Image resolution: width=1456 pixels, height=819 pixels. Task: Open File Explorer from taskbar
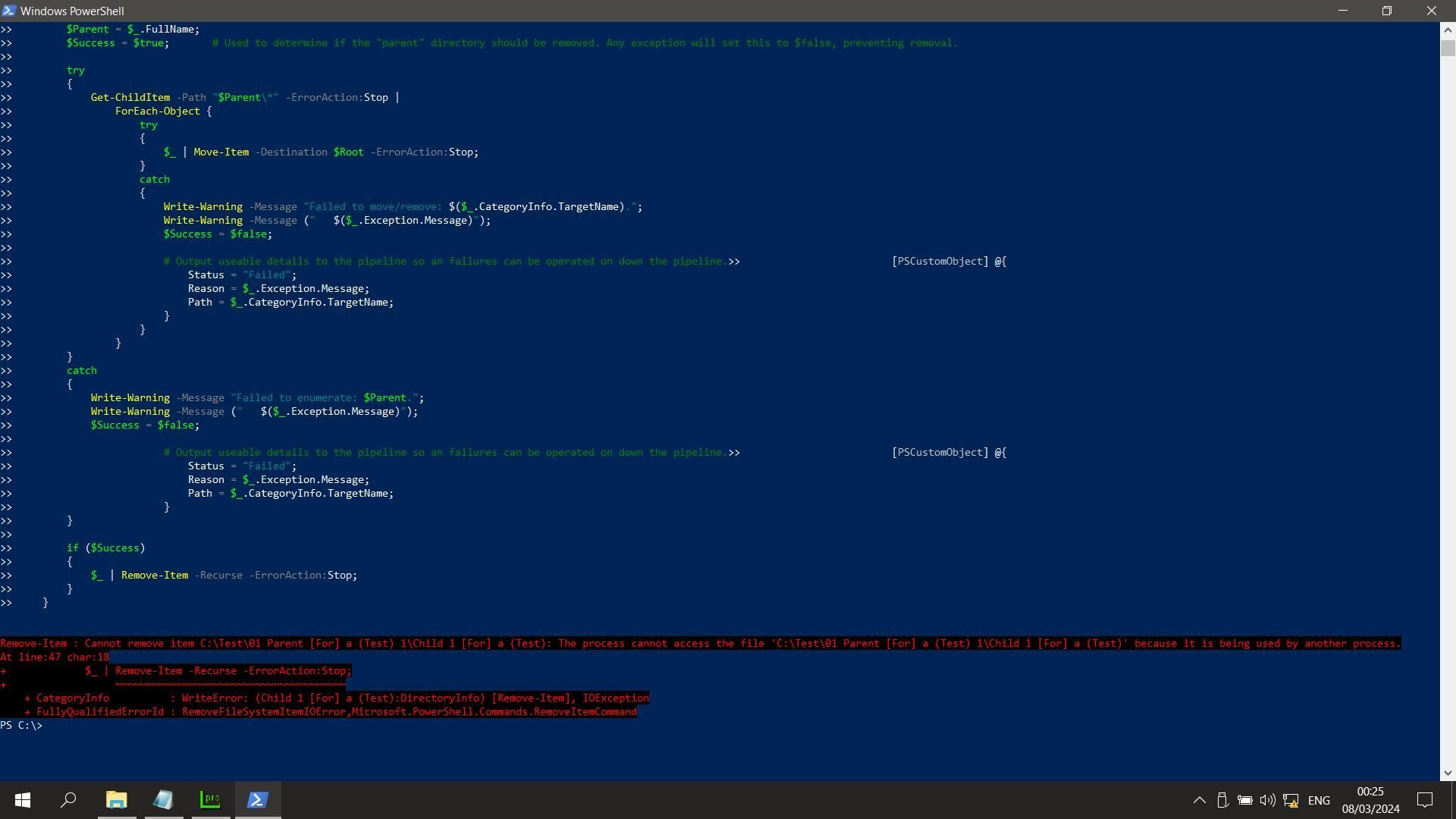pos(116,800)
